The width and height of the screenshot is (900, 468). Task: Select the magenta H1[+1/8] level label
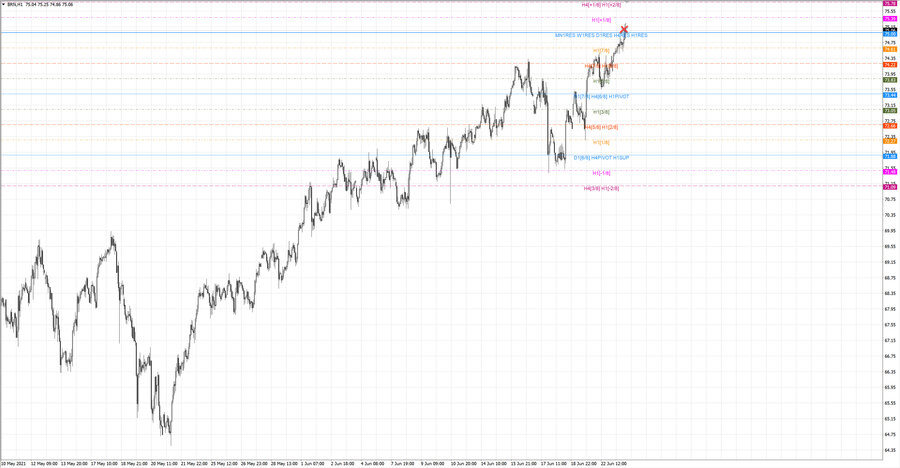tap(601, 20)
